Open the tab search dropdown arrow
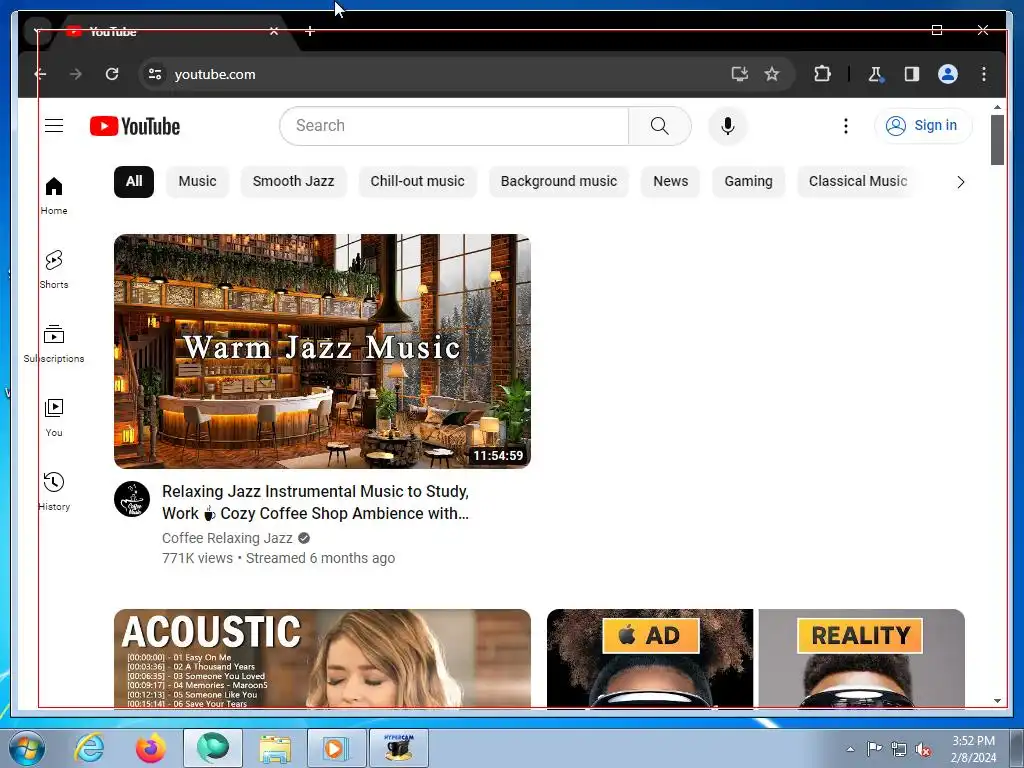The image size is (1024, 768). tap(36, 31)
